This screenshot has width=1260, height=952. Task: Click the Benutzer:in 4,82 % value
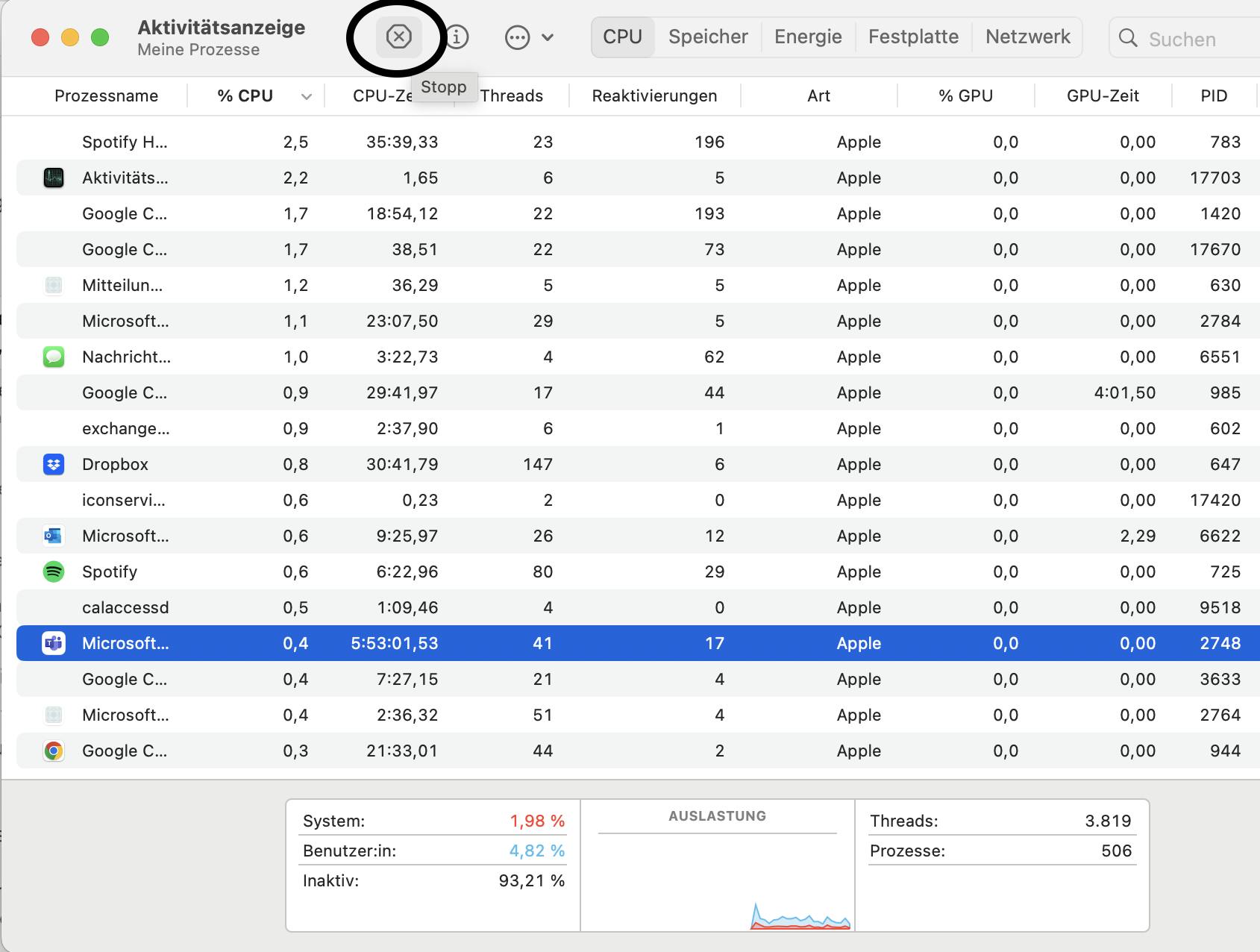(x=537, y=851)
